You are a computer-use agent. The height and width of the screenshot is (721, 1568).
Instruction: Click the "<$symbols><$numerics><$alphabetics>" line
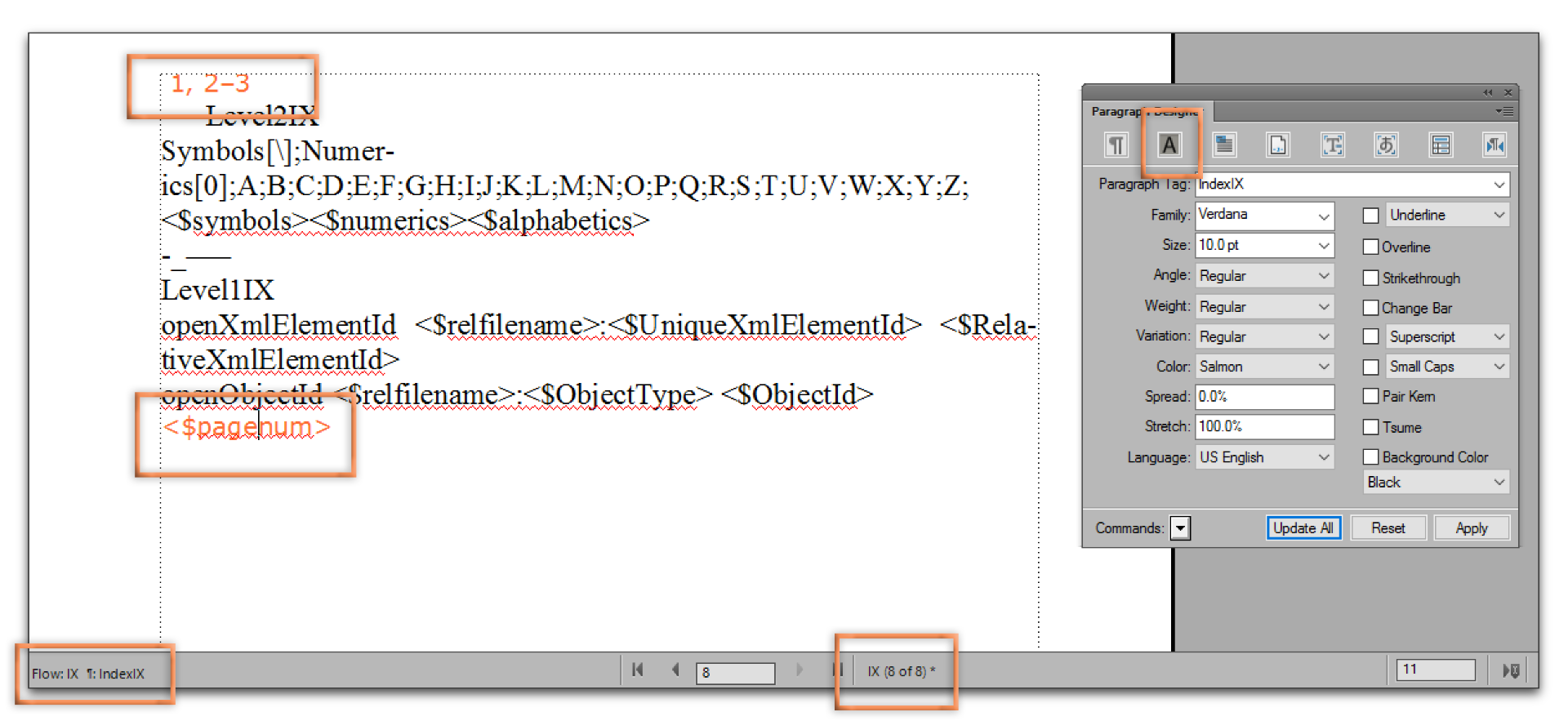pyautogui.click(x=405, y=220)
